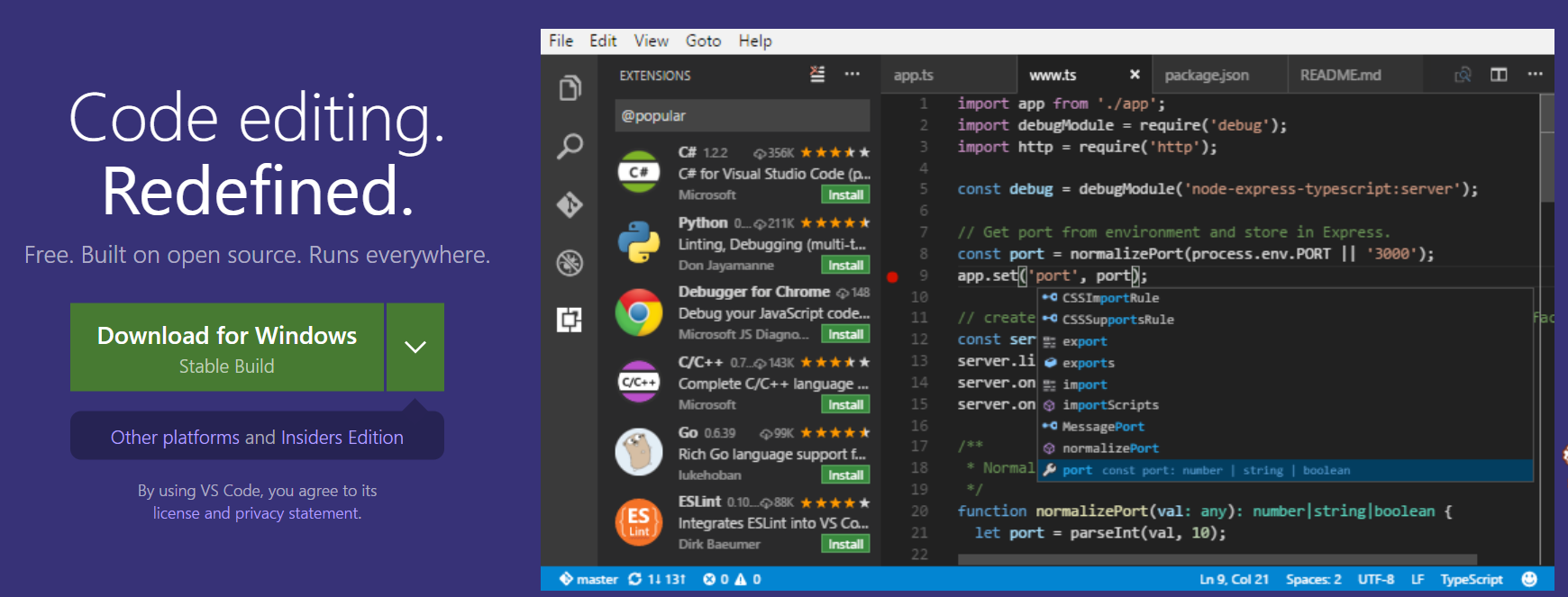Expand download options dropdown arrow

tap(415, 347)
